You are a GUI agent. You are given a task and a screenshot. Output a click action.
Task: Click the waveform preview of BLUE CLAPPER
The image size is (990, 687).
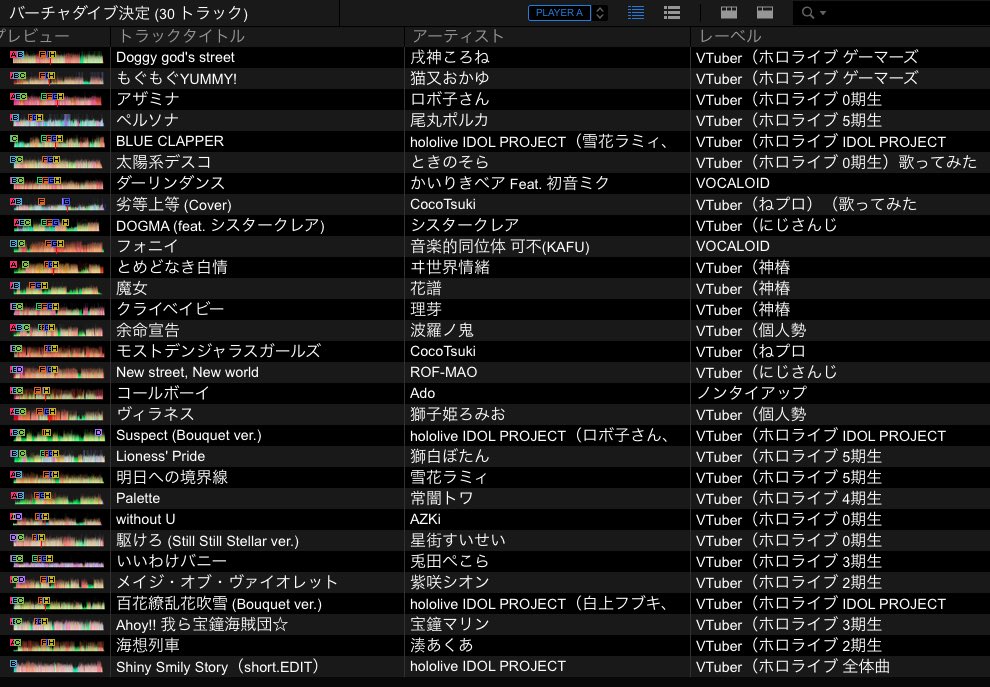56,141
